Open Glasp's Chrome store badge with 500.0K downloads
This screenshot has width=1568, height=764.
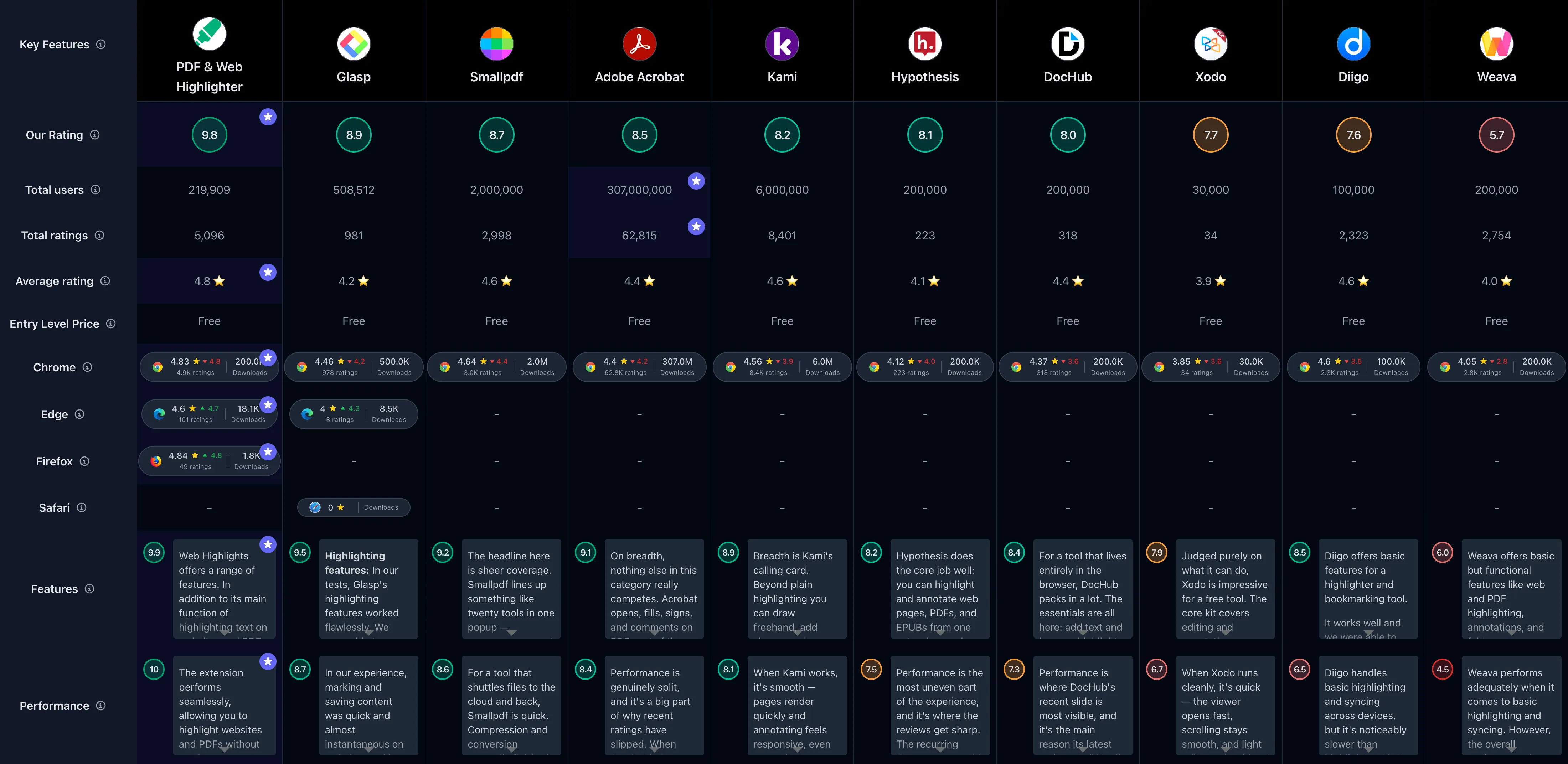pyautogui.click(x=354, y=367)
